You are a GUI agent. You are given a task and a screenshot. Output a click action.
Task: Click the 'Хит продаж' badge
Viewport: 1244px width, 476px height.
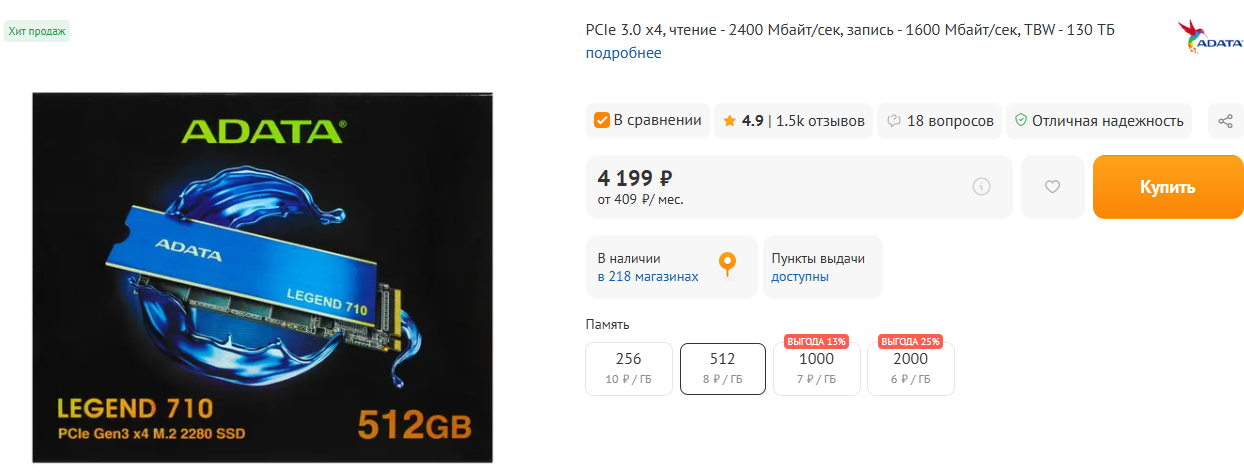click(x=37, y=31)
